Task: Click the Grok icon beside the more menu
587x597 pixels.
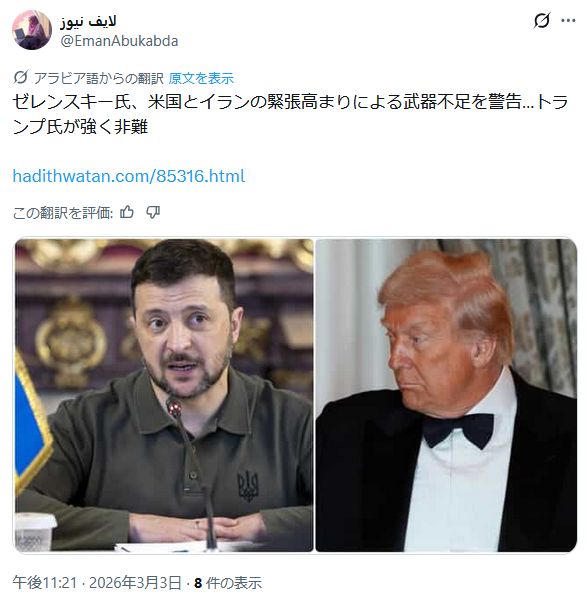Action: 541,21
